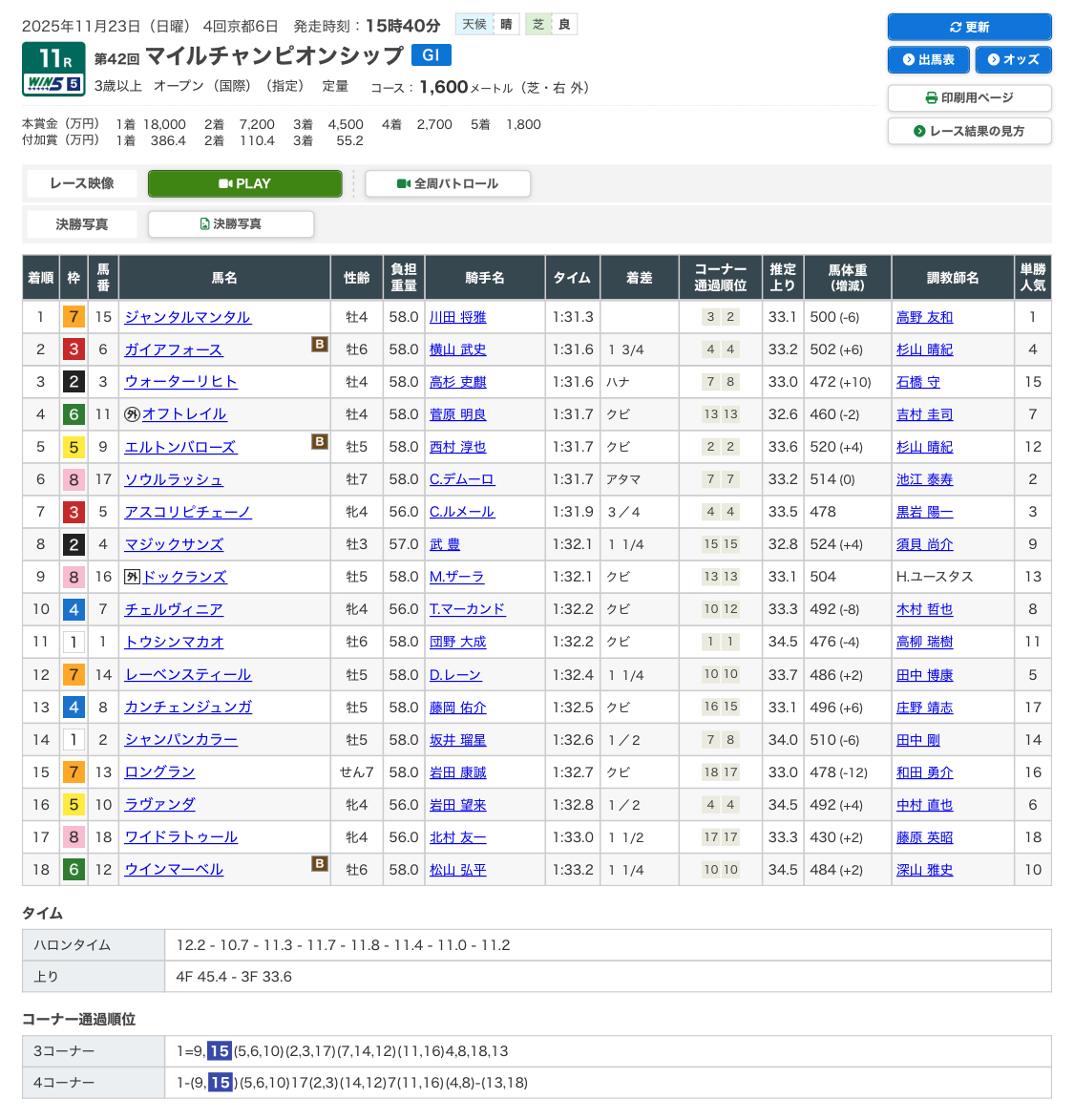Click blinker B icon beside エルトンバローズ

click(x=320, y=441)
